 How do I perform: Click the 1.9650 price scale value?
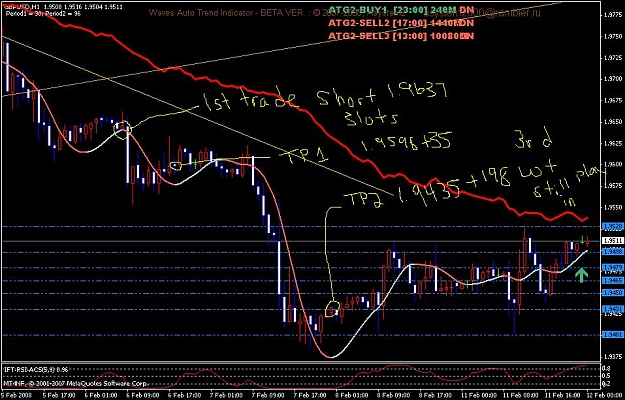pyautogui.click(x=613, y=122)
